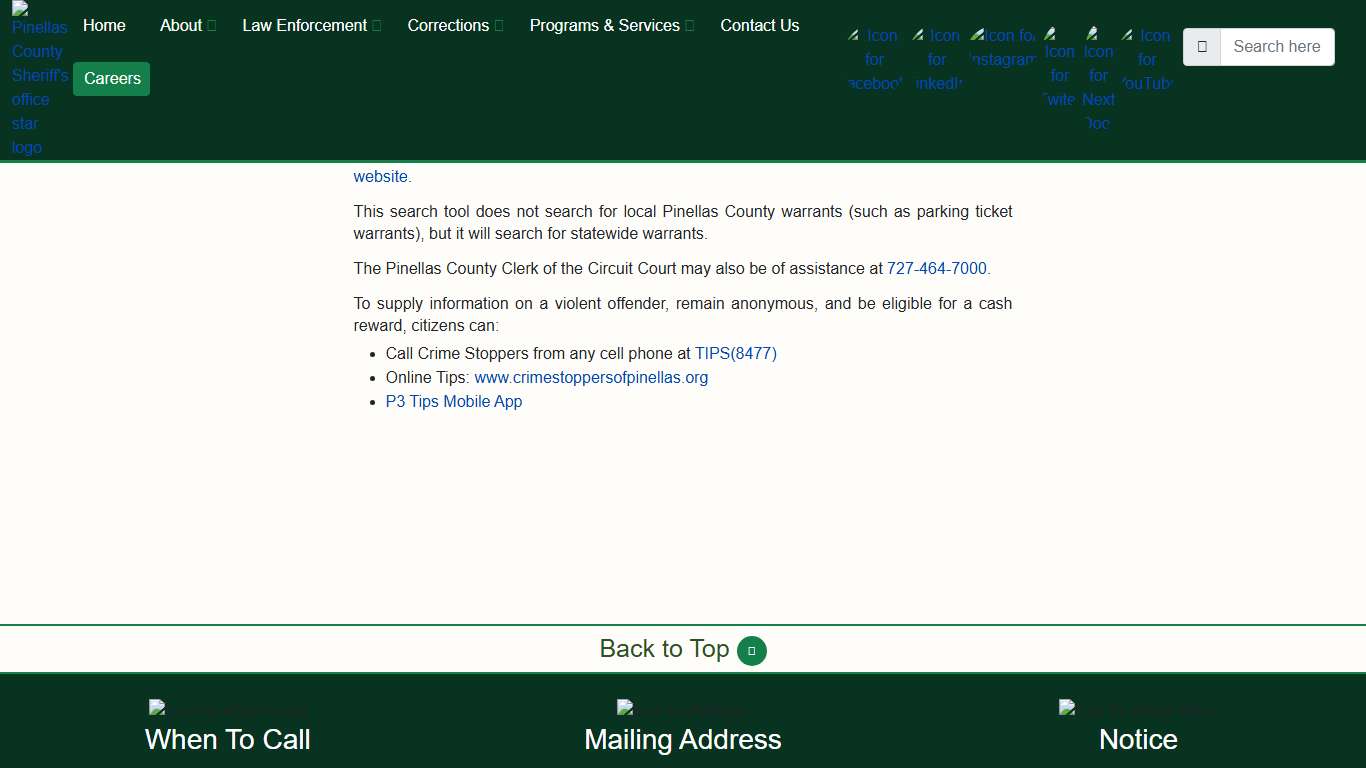This screenshot has width=1366, height=768.
Task: Open the LinkedIn icon link
Action: coord(937,59)
